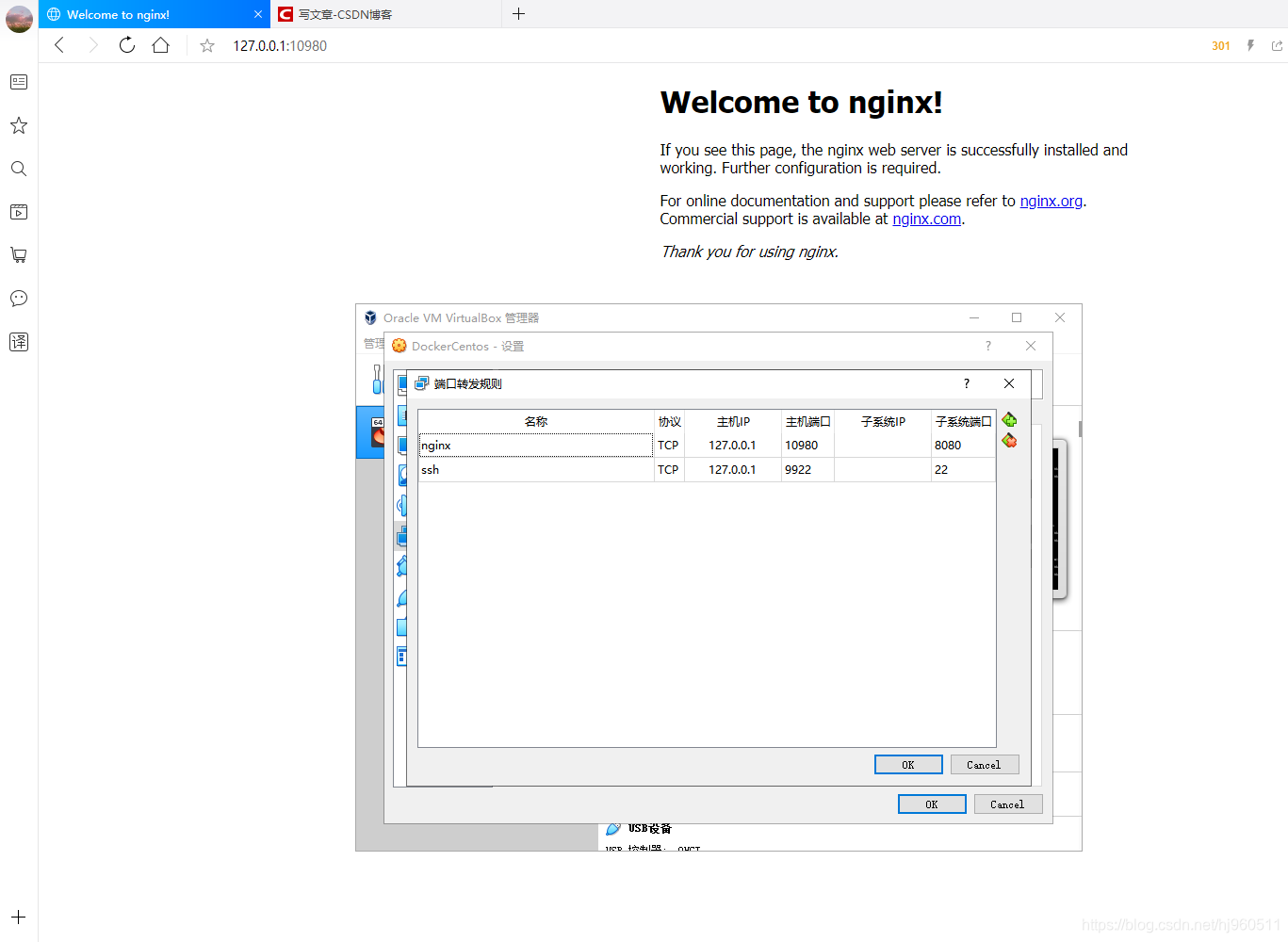Close the Welcome to nginx! tab
The image size is (1288, 942).
coord(258,14)
